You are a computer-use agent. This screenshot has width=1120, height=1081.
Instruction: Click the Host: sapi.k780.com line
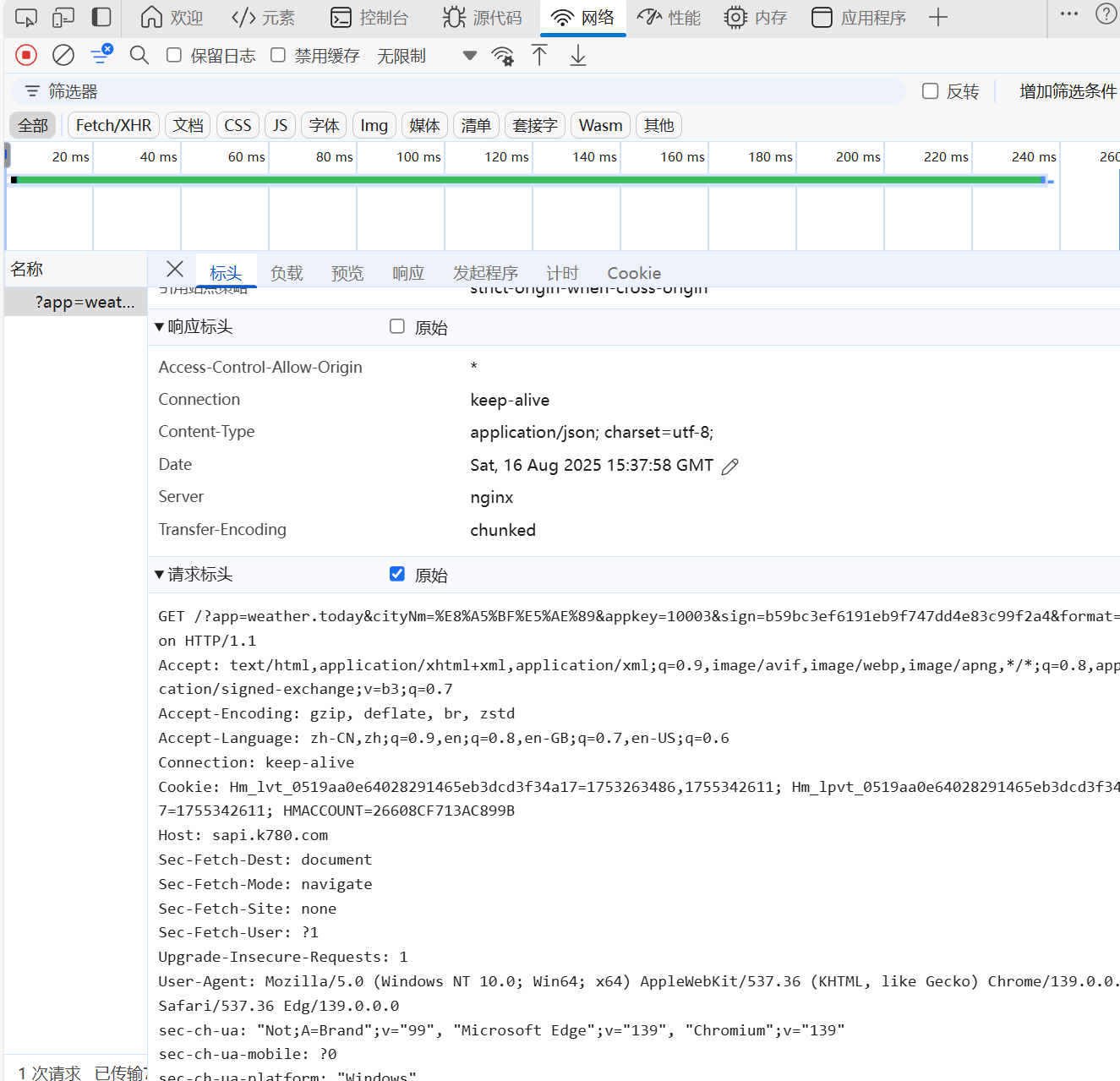click(243, 835)
